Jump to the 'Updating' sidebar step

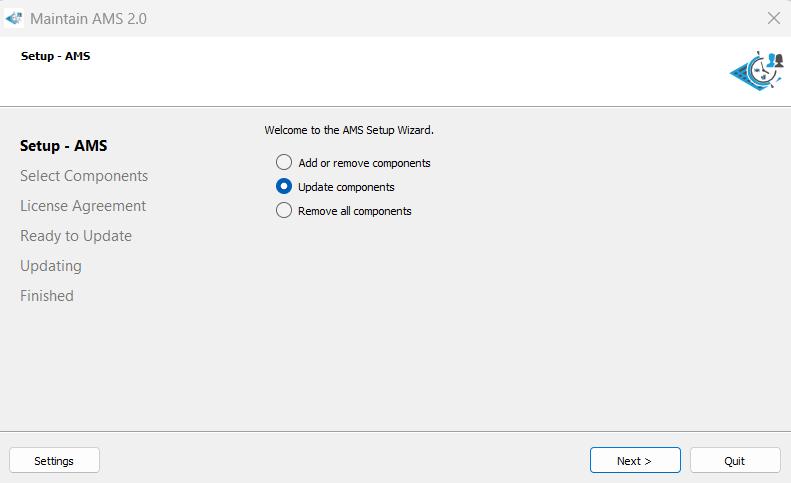pyautogui.click(x=51, y=266)
